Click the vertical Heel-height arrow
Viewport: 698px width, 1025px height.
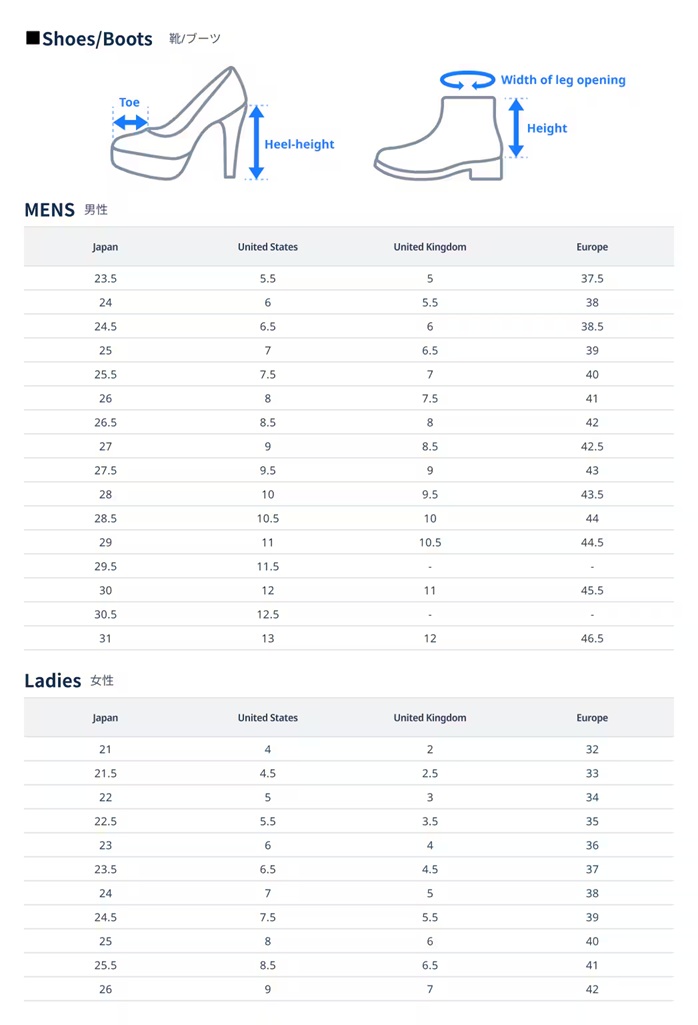click(x=256, y=142)
